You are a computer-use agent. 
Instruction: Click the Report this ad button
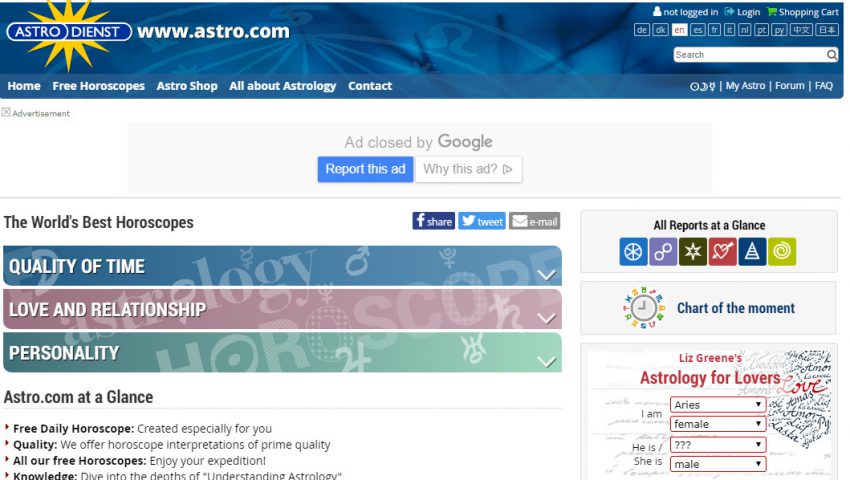[x=365, y=169]
